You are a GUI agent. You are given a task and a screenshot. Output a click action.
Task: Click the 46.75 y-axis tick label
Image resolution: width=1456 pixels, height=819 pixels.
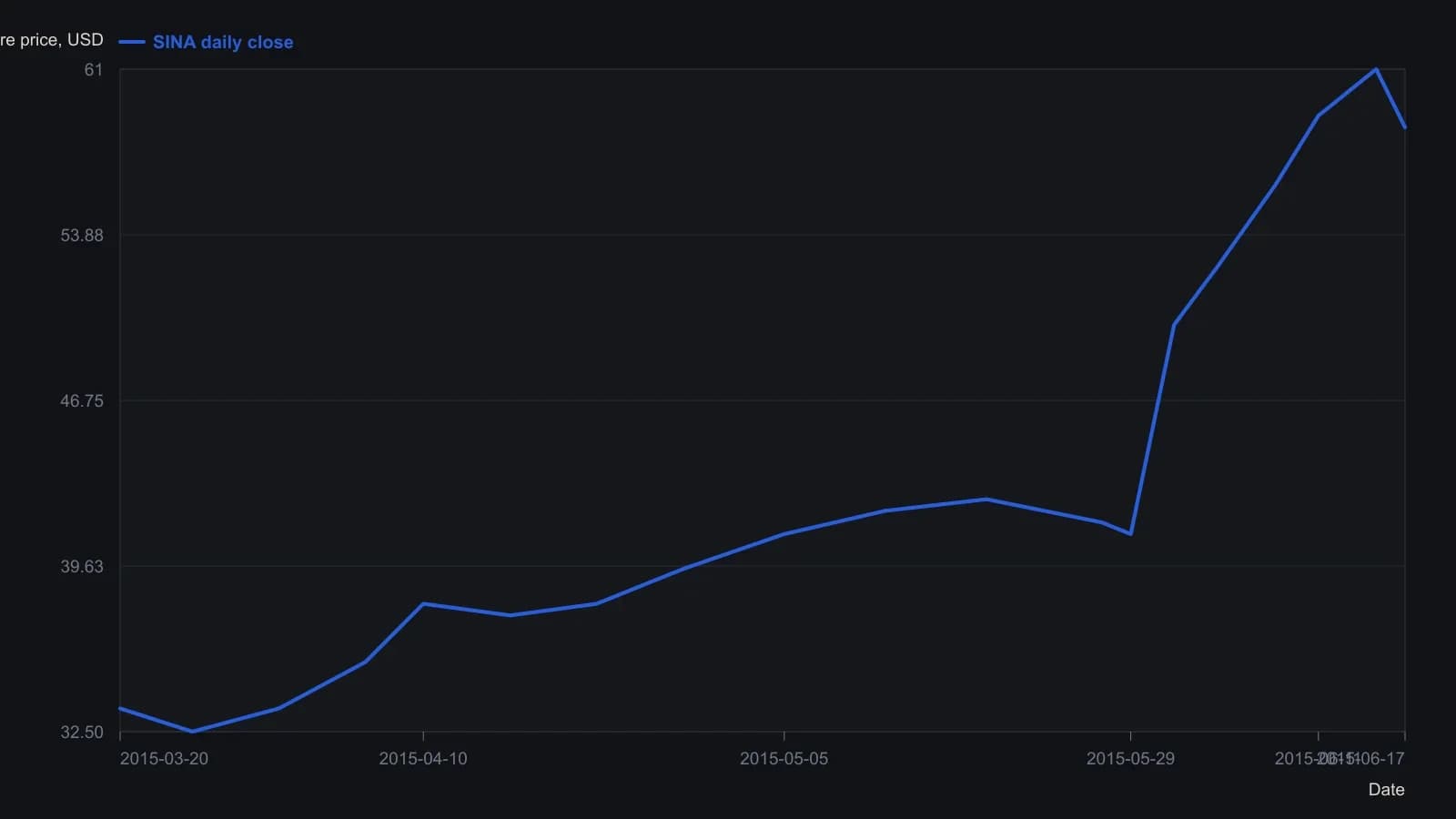click(x=82, y=401)
